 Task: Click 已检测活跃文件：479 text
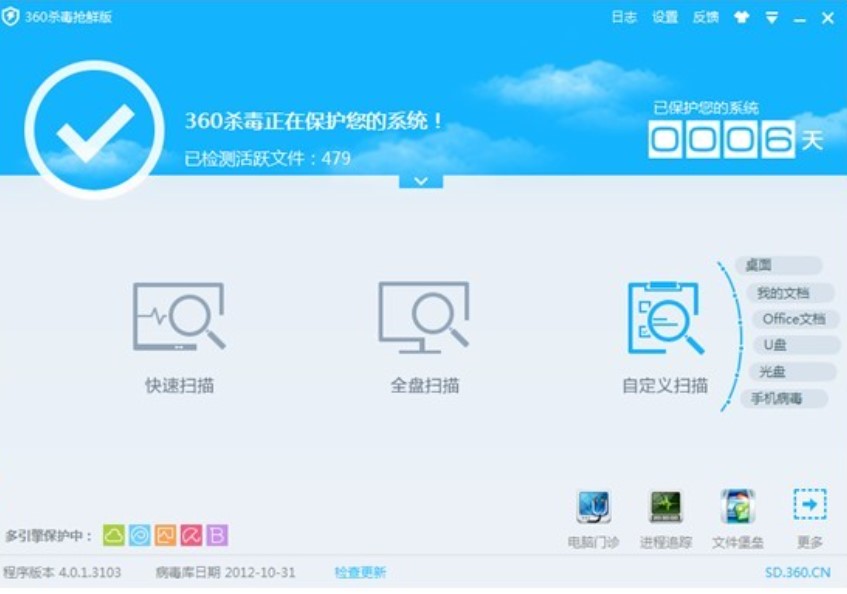[x=267, y=159]
